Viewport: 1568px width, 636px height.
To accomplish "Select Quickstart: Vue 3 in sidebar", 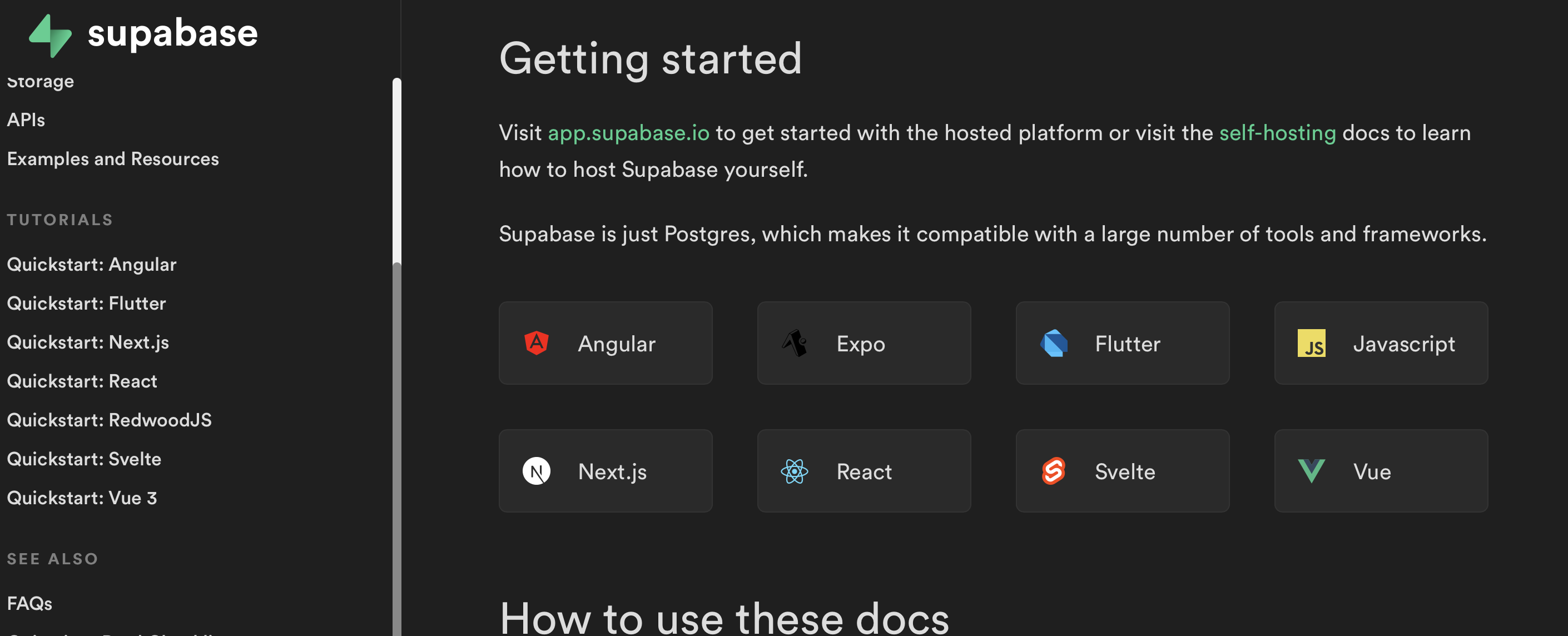I will tap(82, 497).
